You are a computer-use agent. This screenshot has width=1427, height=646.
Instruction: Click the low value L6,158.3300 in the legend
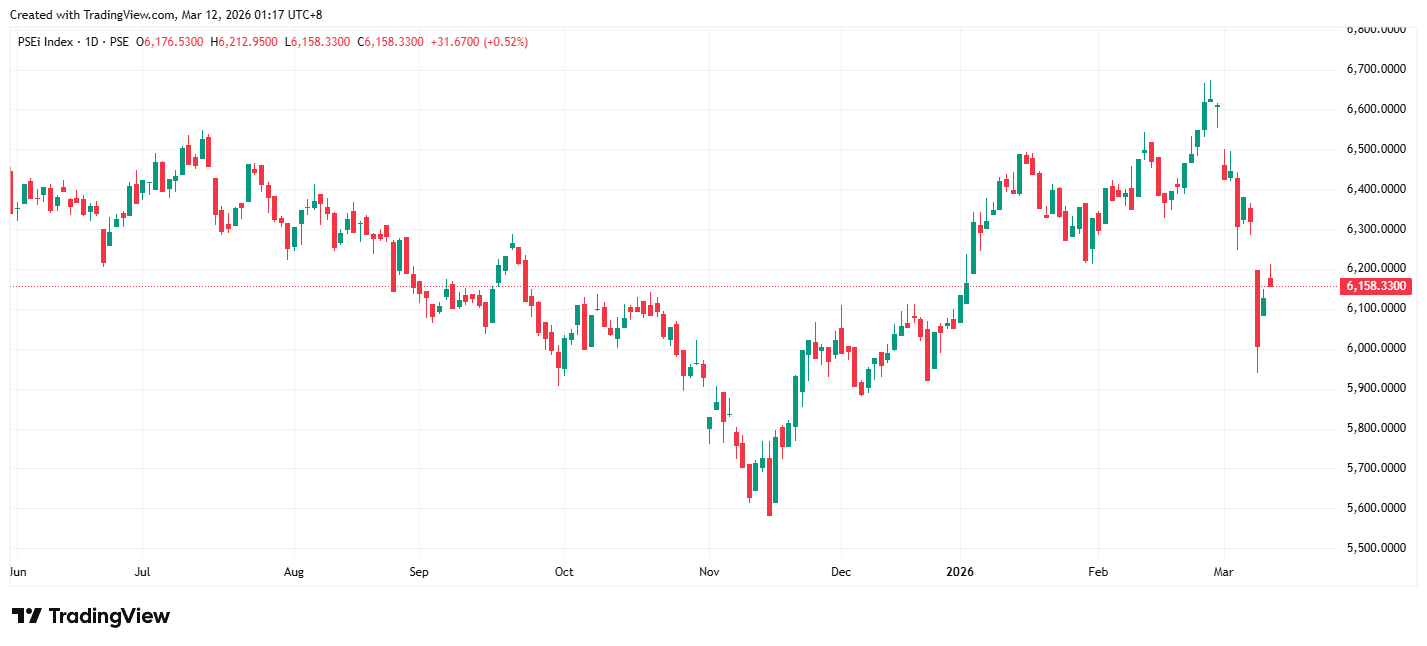tap(319, 42)
